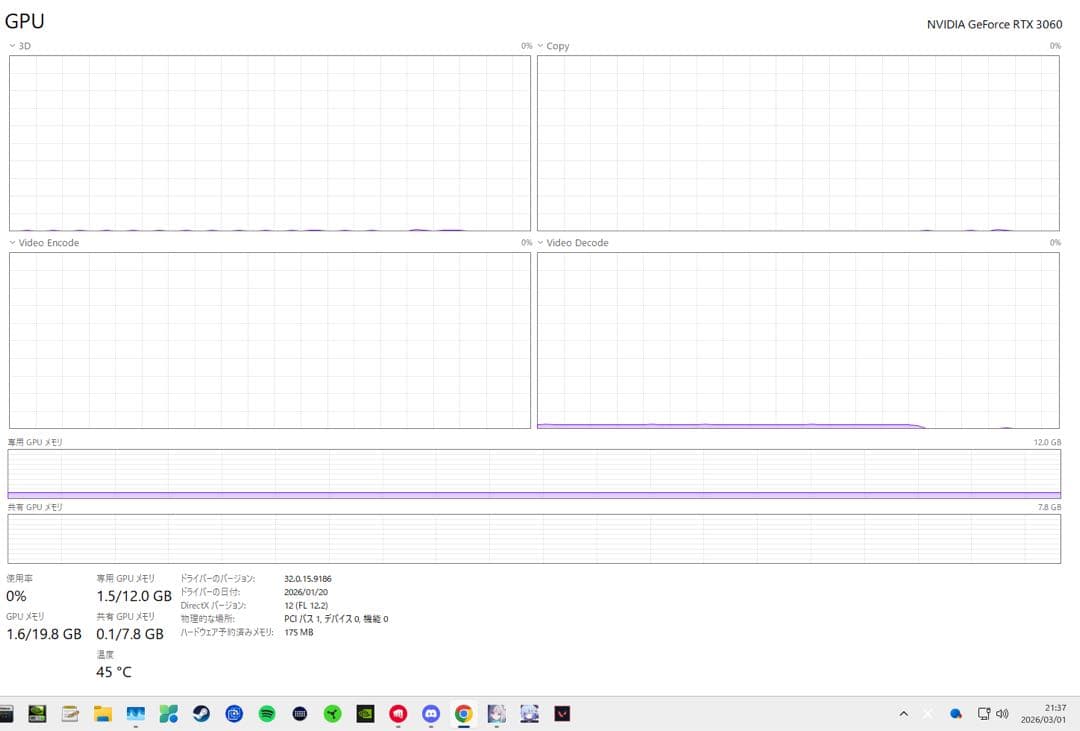The width and height of the screenshot is (1080, 731).
Task: Click the 共有 GPU メモリ usage bar graph
Action: [x=534, y=539]
